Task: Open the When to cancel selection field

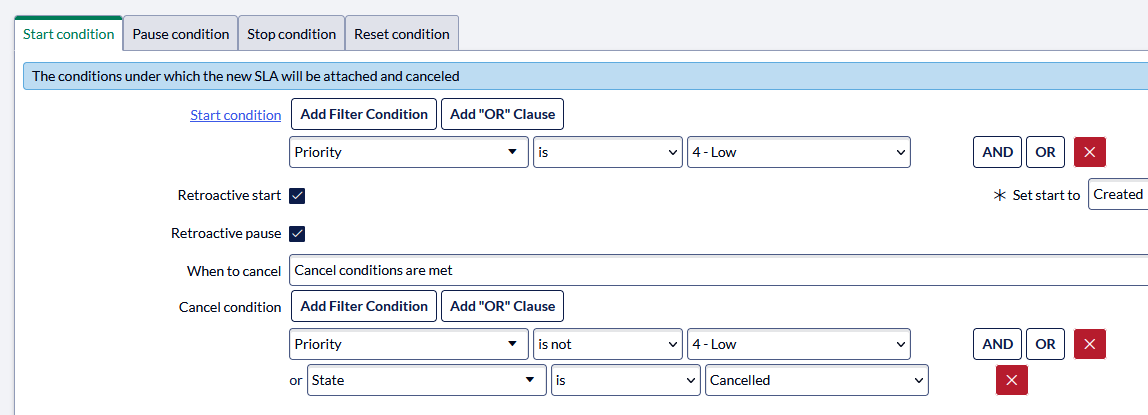Action: (x=718, y=270)
